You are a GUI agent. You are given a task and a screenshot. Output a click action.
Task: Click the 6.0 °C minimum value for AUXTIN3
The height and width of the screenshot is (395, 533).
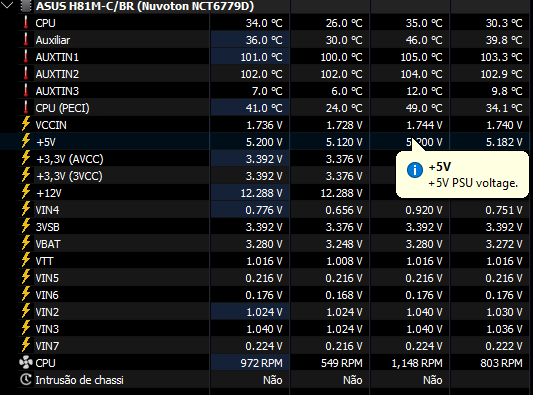347,91
